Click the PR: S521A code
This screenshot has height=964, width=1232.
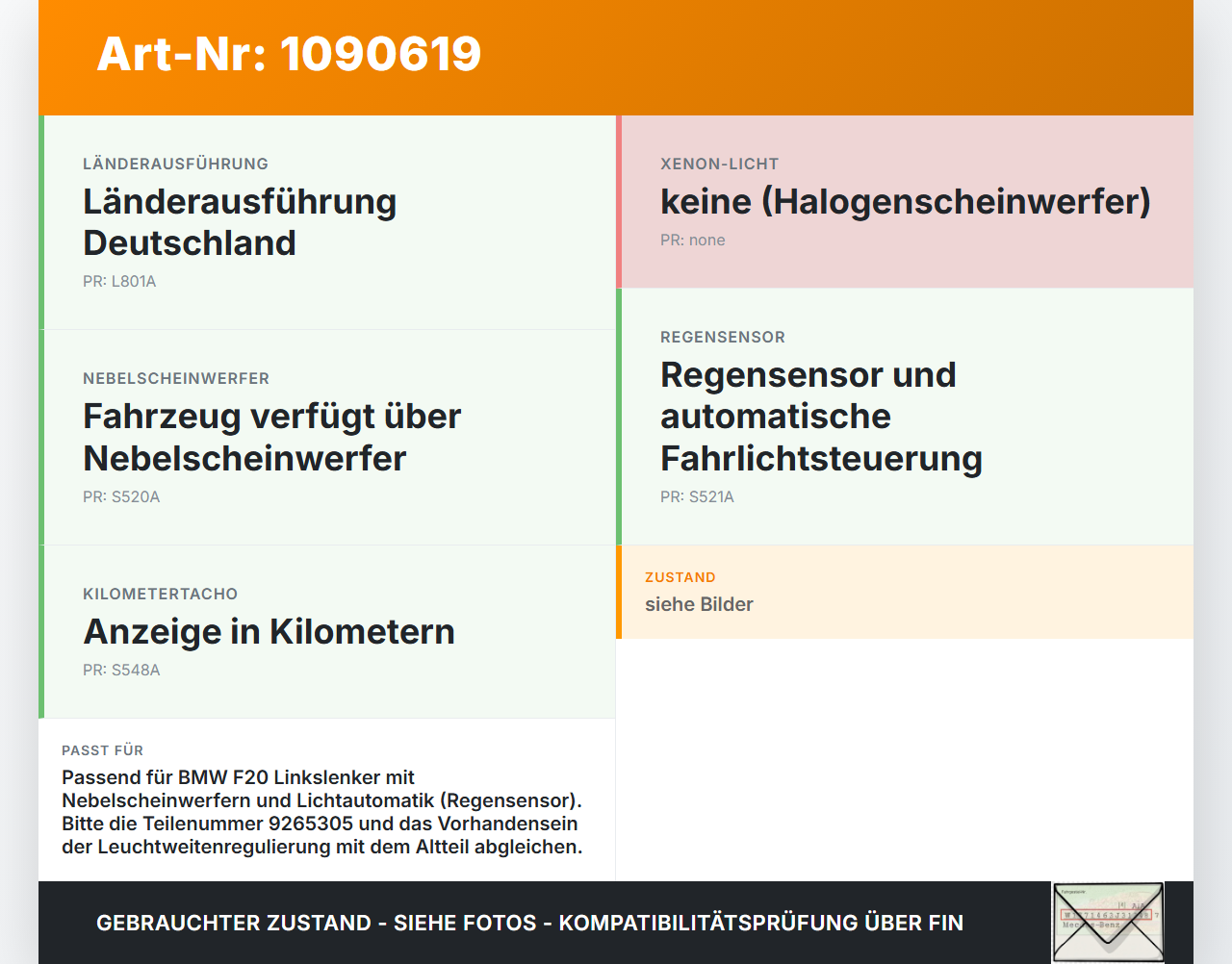[x=697, y=496]
